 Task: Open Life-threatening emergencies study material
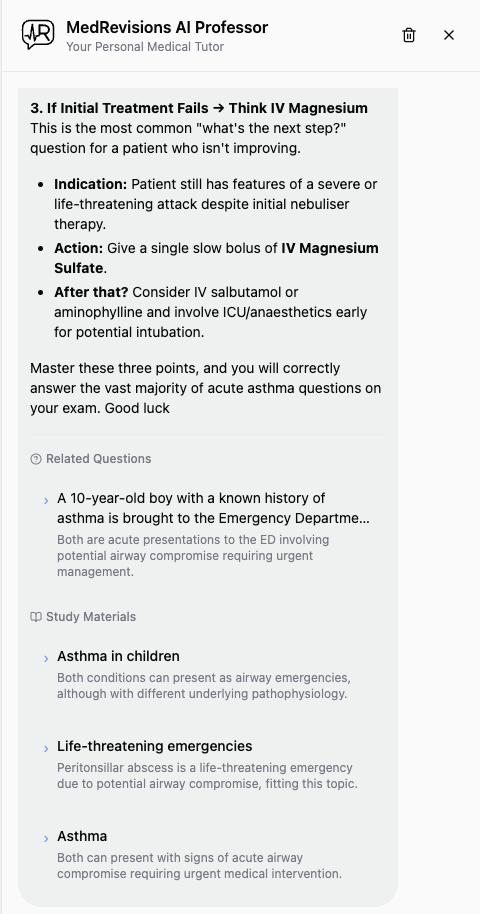[x=208, y=764]
